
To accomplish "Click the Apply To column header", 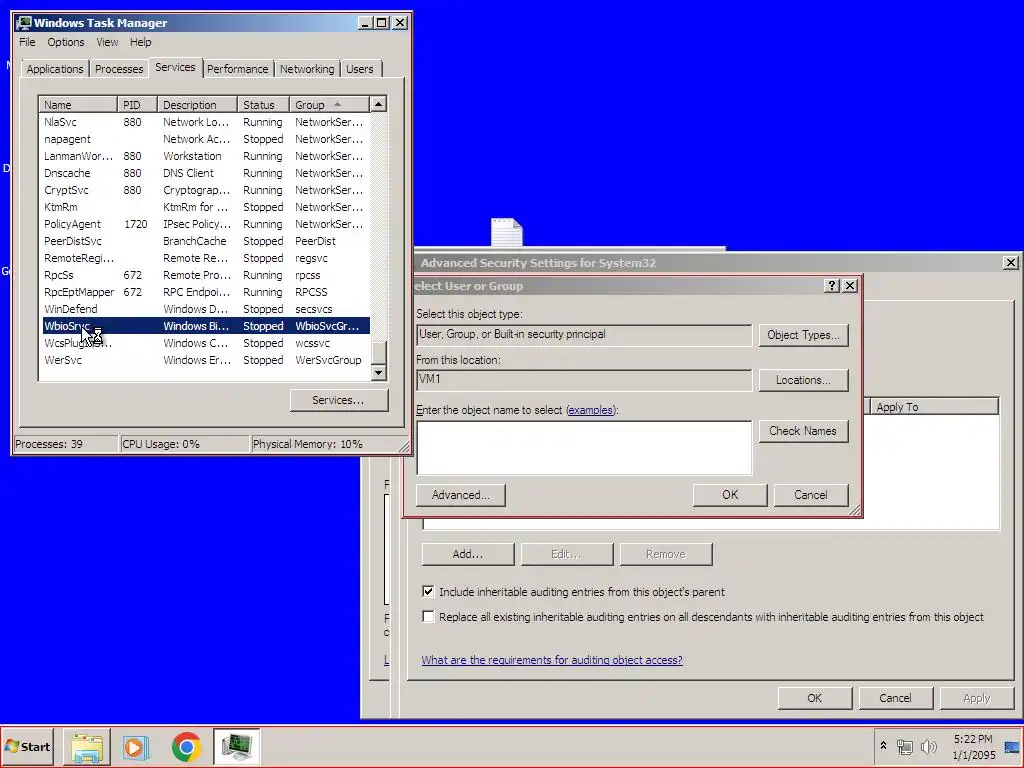I will coord(934,407).
